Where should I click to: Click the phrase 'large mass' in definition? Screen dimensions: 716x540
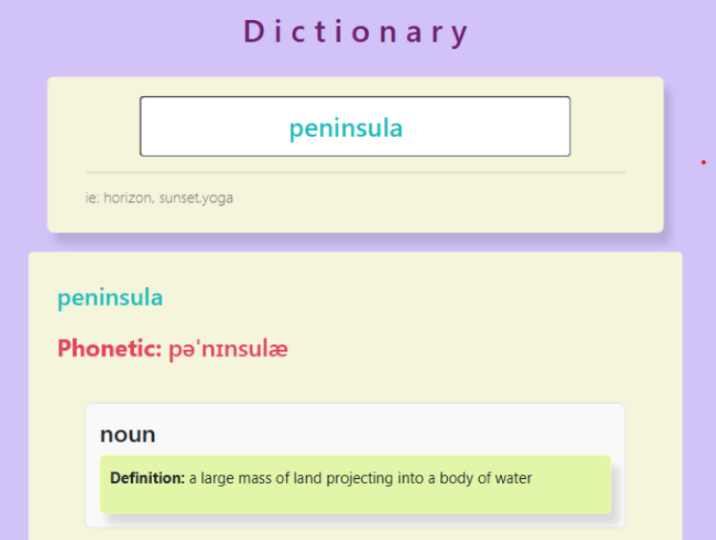234,478
